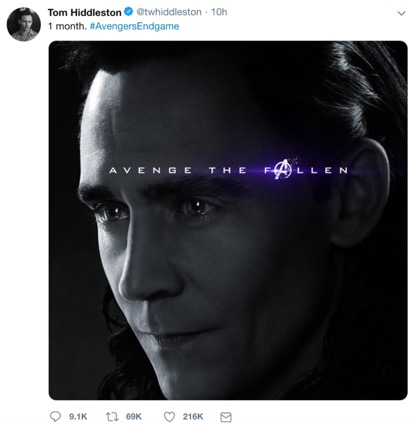Click the '1 month.' tweet text

67,26
